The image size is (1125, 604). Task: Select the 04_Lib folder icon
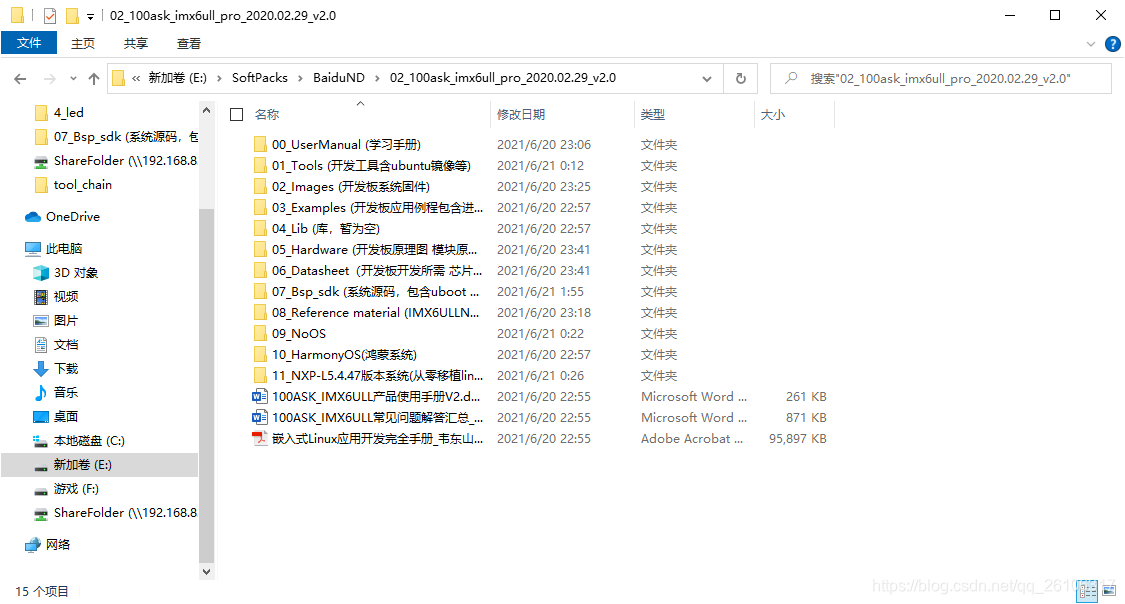(260, 228)
